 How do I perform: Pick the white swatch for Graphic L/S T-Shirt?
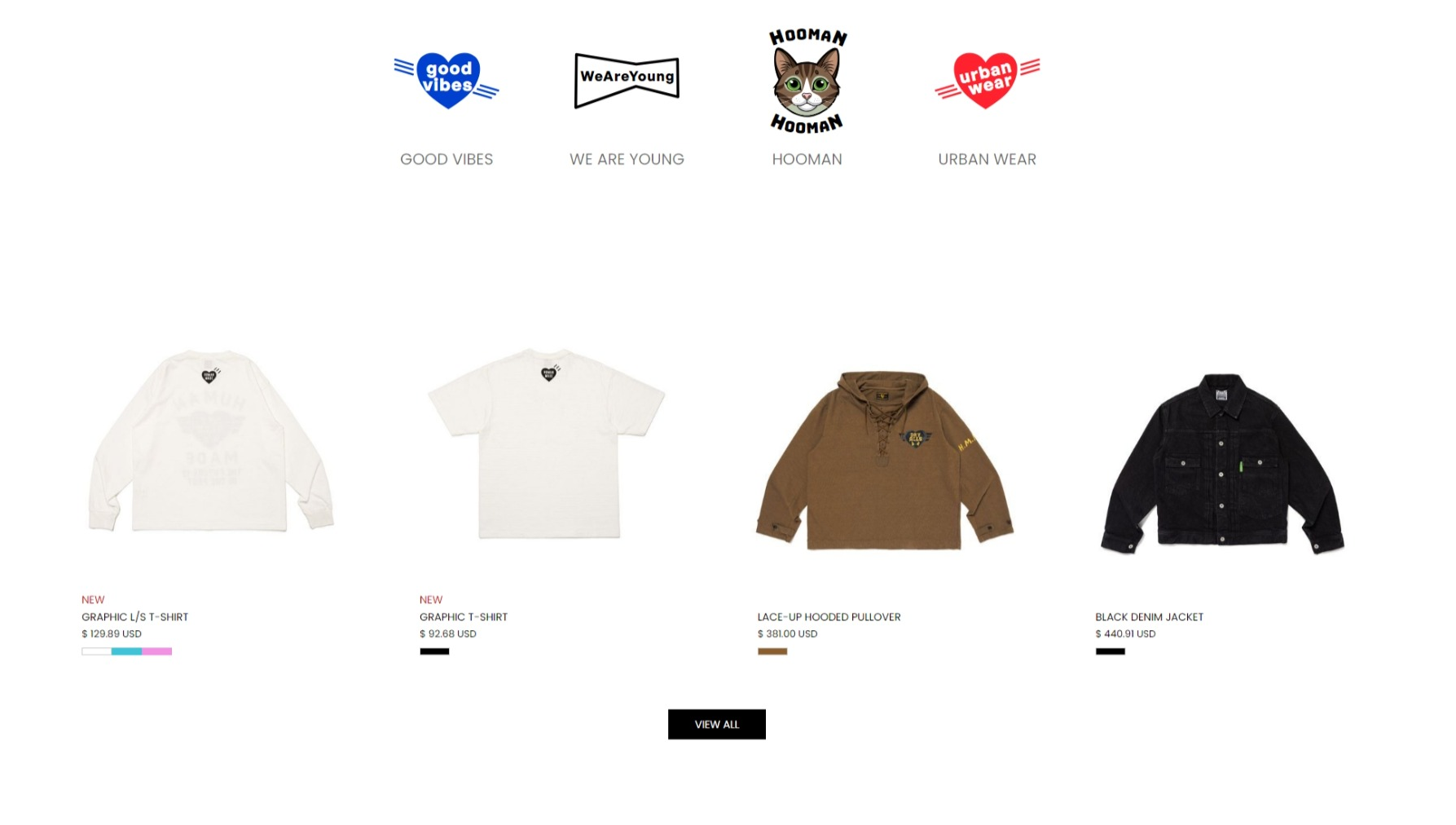[96, 651]
